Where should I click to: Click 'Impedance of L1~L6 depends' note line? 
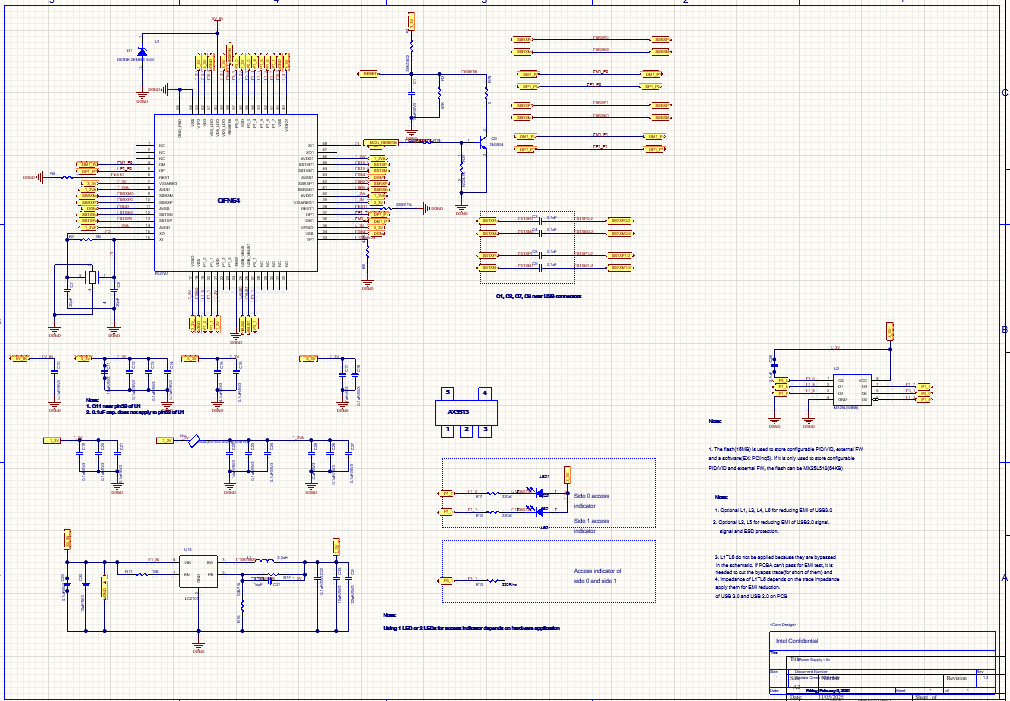(777, 580)
